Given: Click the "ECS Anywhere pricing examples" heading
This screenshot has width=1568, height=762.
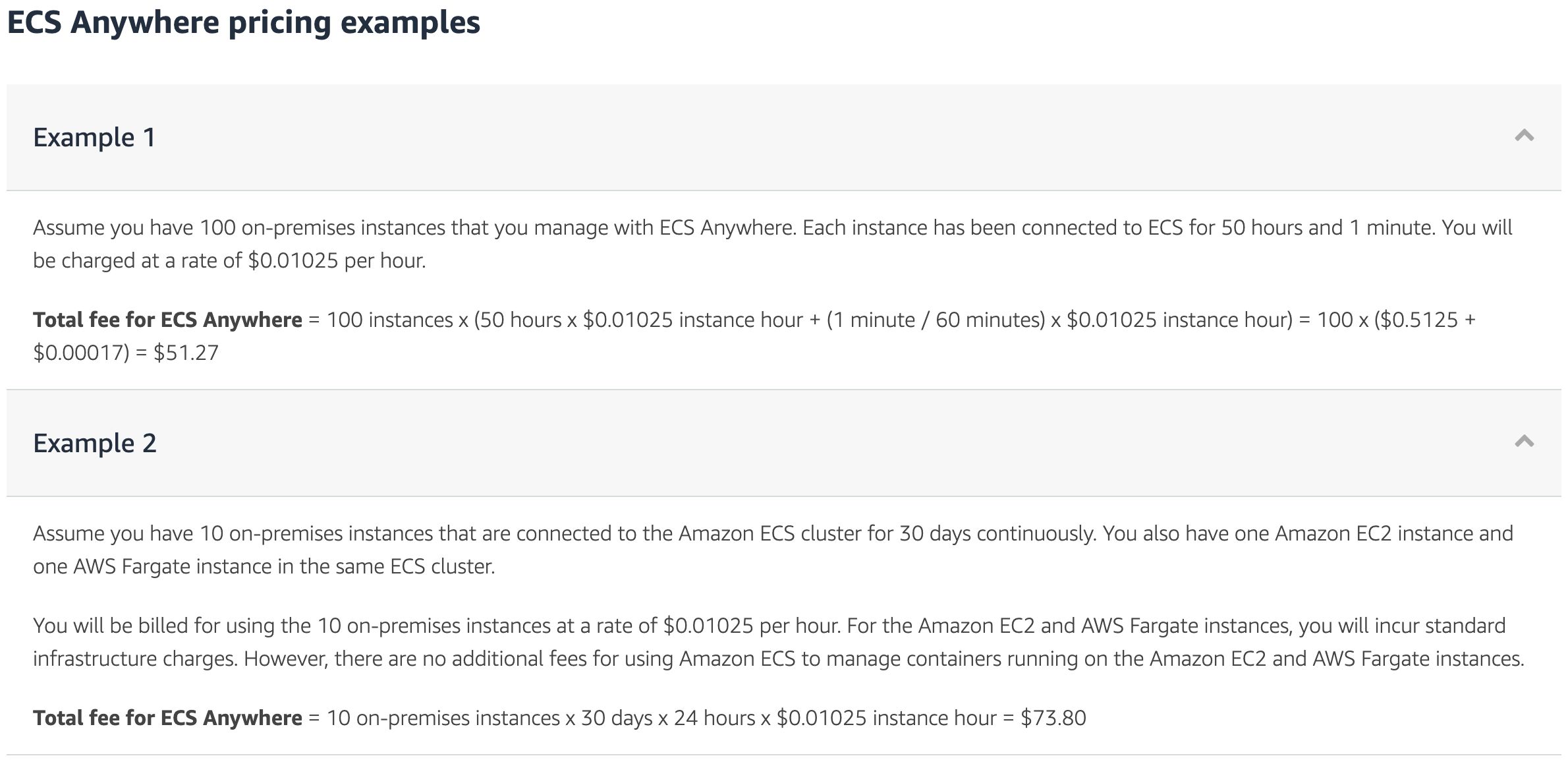Looking at the screenshot, I should click(x=243, y=22).
